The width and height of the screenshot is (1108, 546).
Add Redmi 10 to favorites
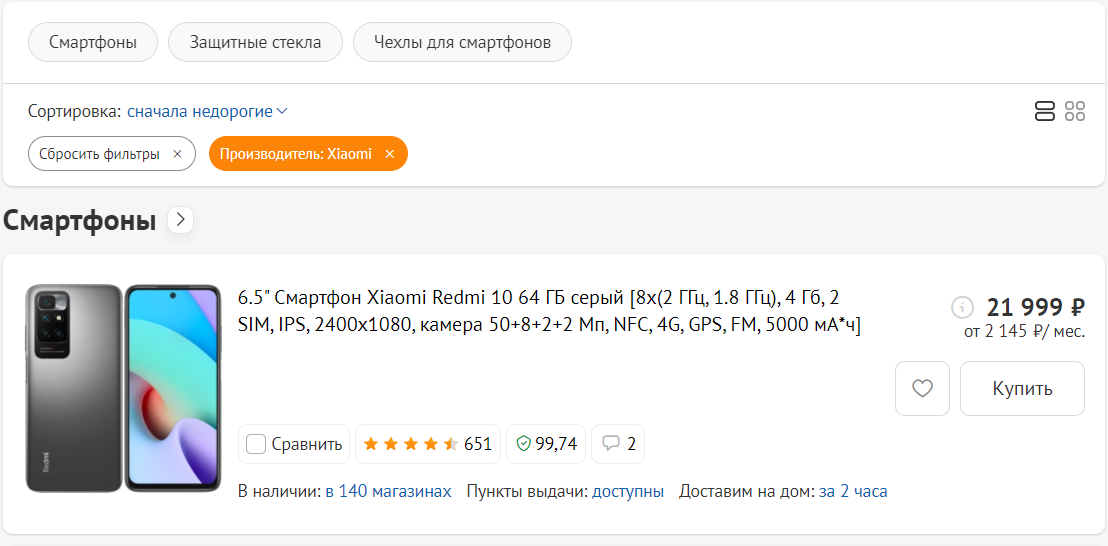pyautogui.click(x=922, y=388)
